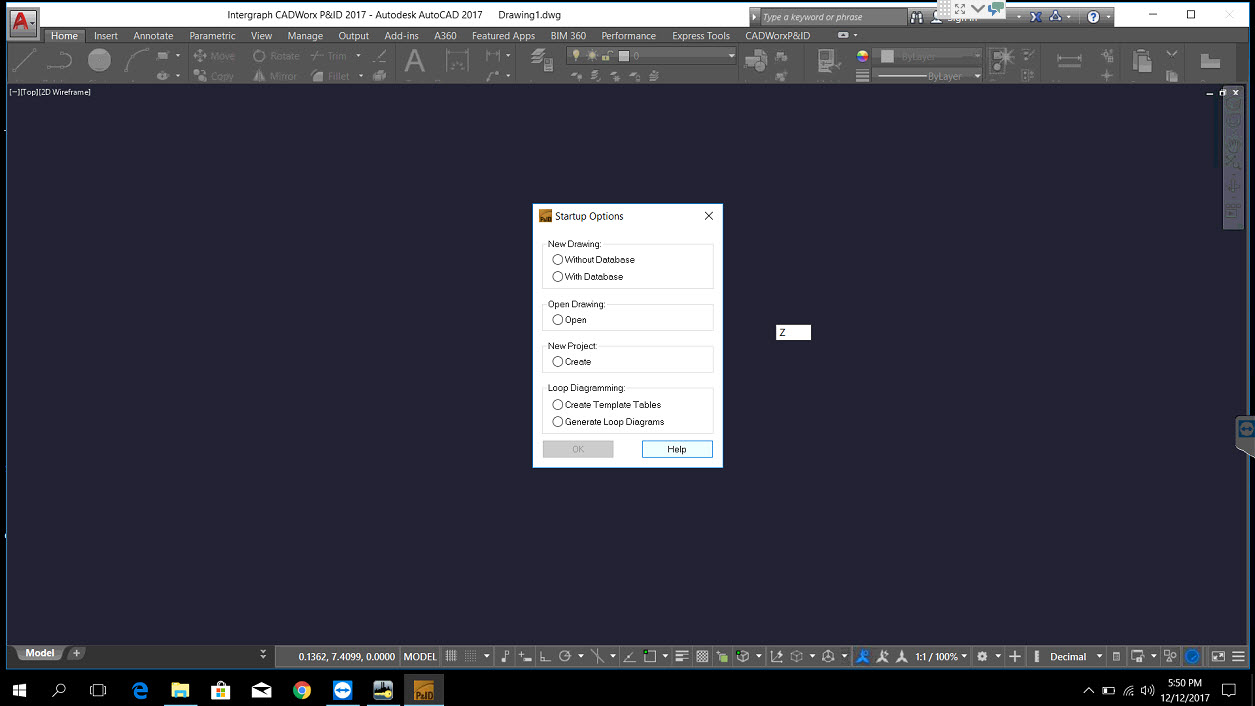This screenshot has width=1255, height=706.
Task: Toggle lineweight display in status bar
Action: [682, 657]
